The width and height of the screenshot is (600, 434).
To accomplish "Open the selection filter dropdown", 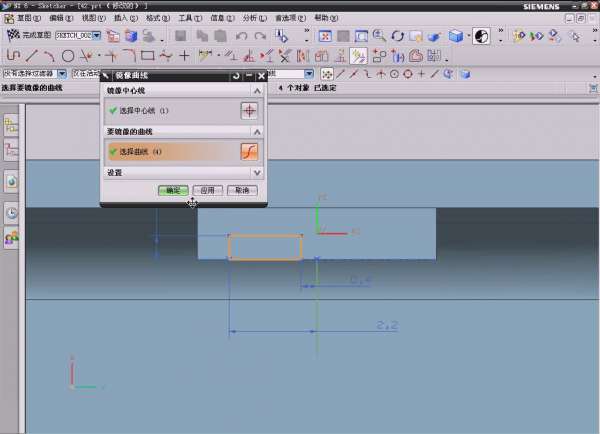I will click(x=62, y=74).
